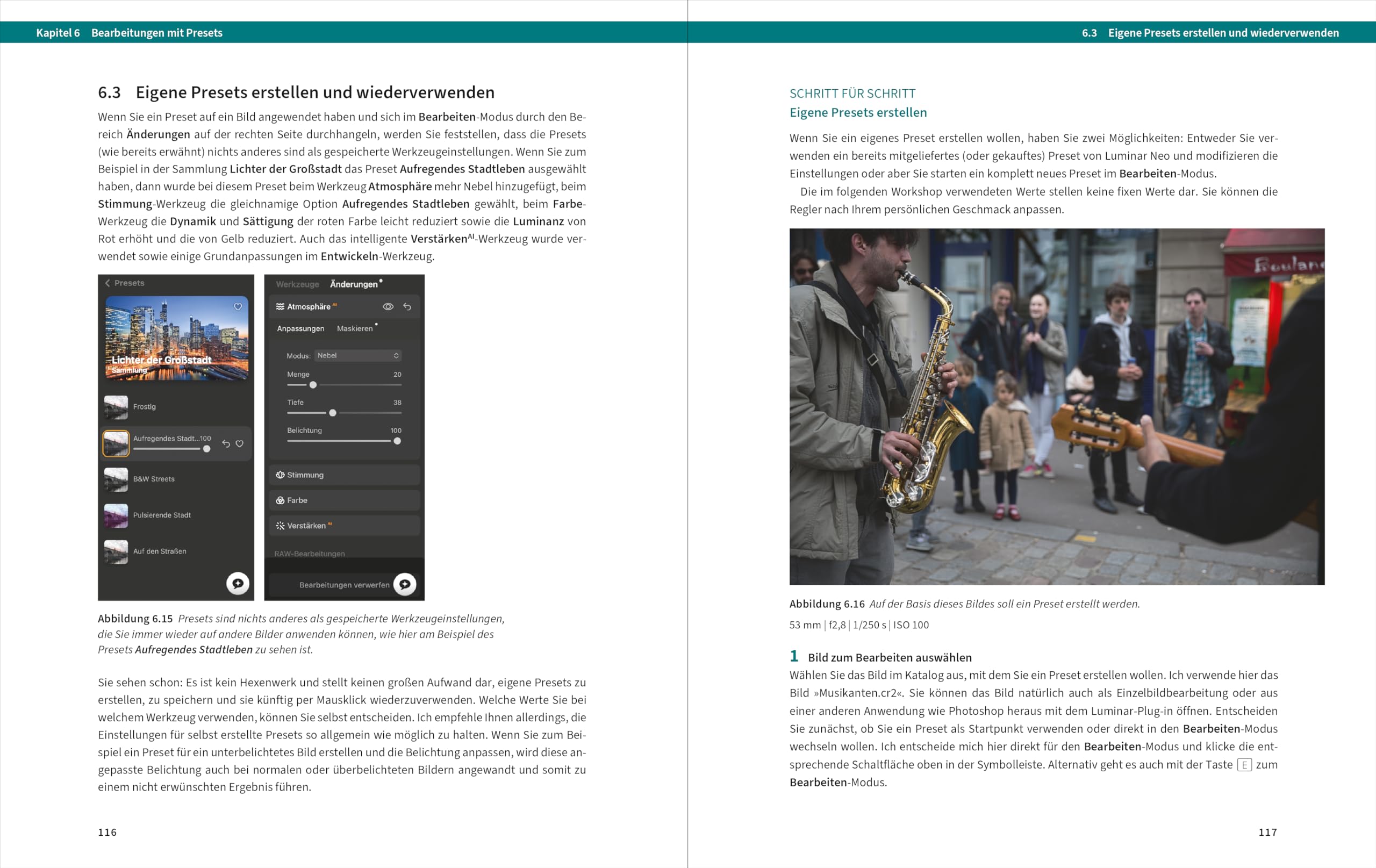Open the chat bubble in Presets panel
Viewport: 1376px width, 868px height.
pyautogui.click(x=238, y=584)
